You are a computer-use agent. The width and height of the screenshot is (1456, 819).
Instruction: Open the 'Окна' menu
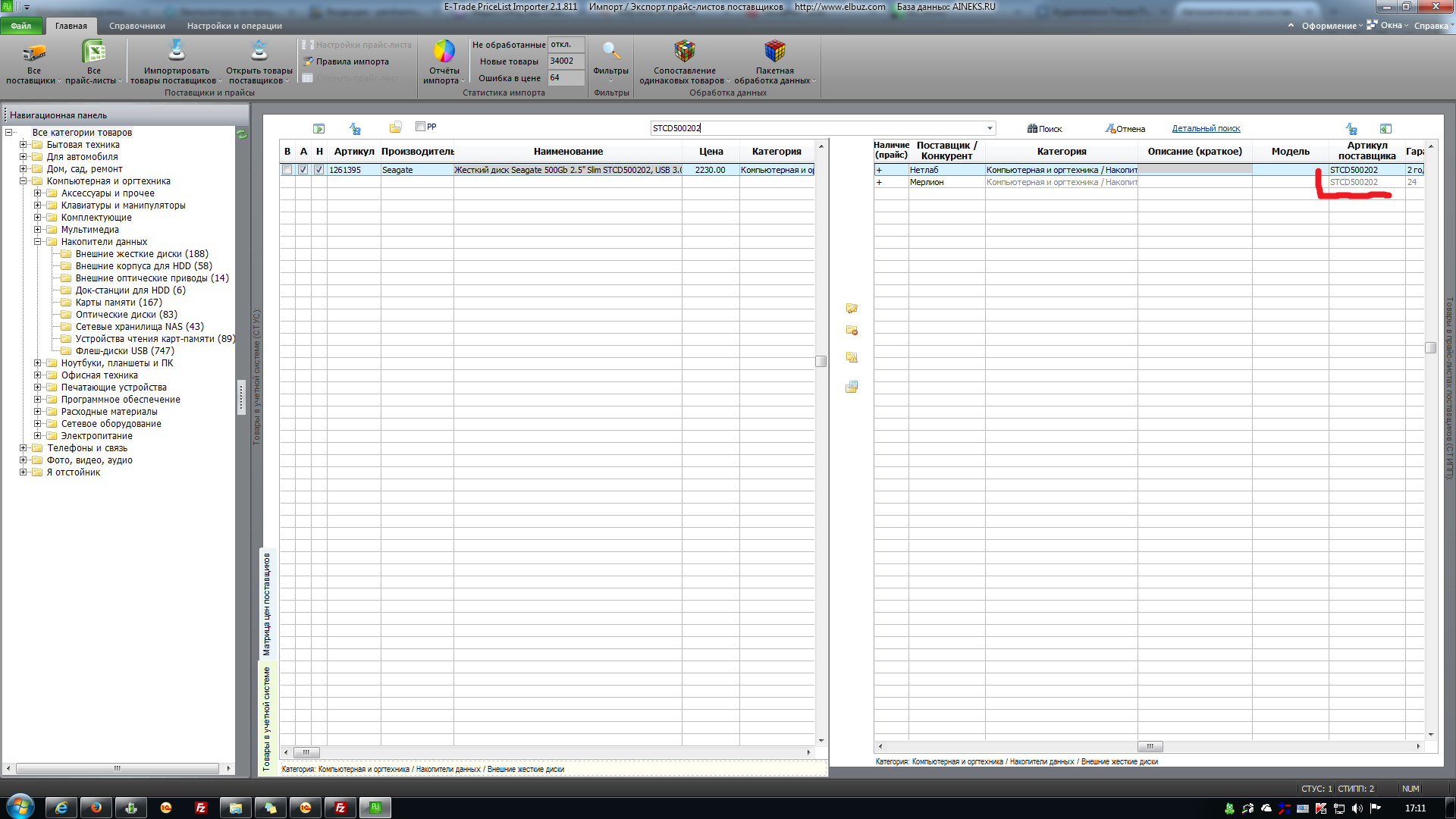[x=1388, y=26]
